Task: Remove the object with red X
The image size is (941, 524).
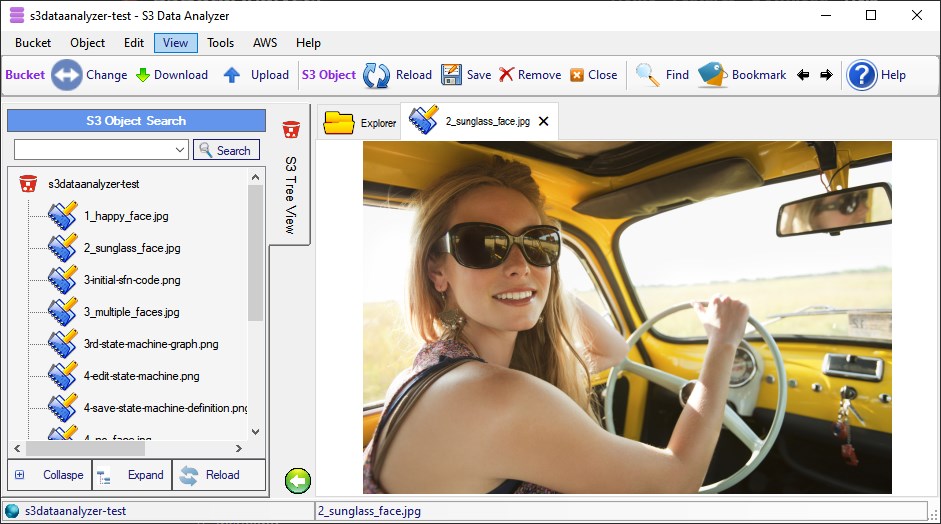Action: pos(506,75)
